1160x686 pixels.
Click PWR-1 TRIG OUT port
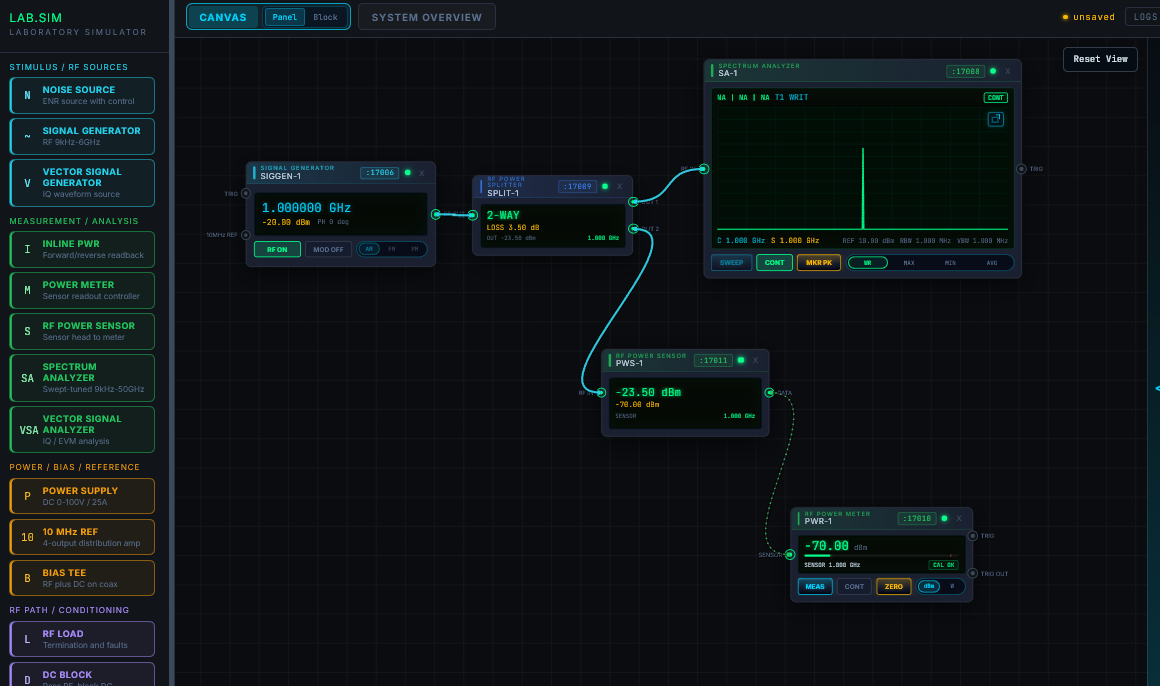pos(973,574)
